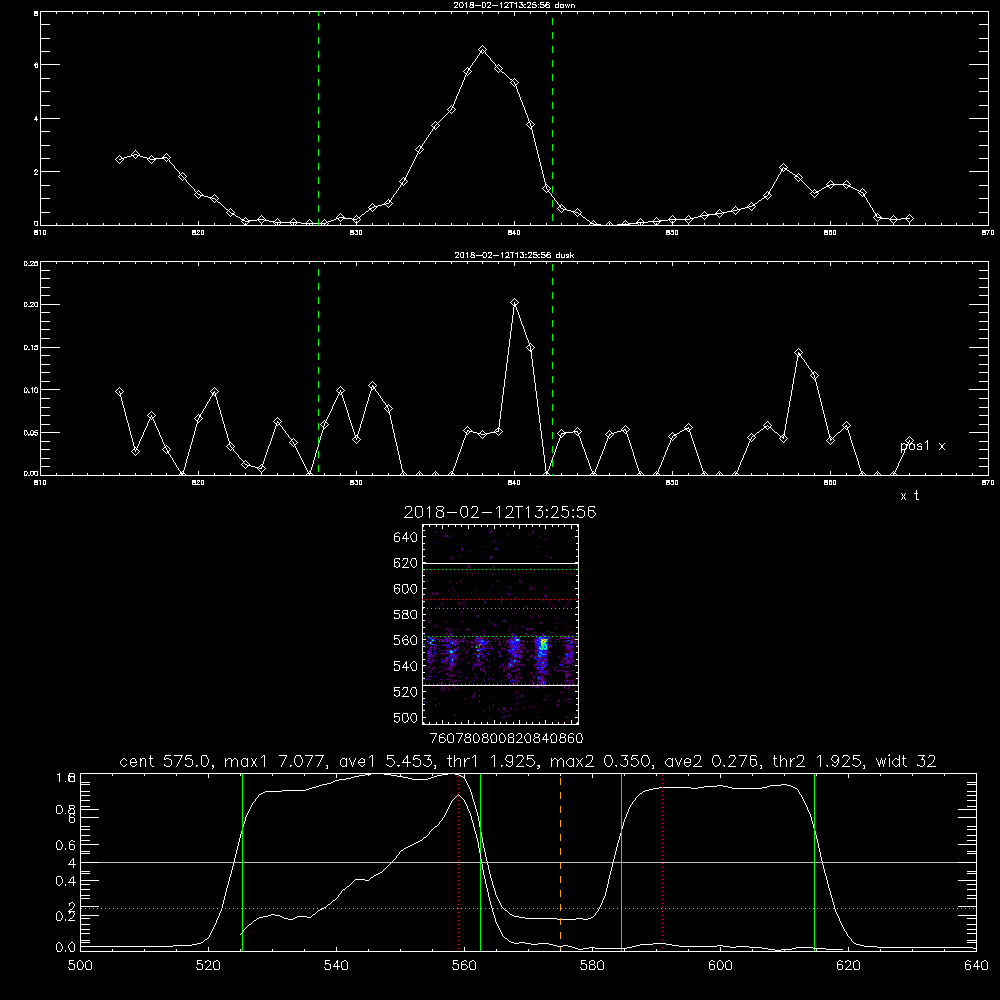This screenshot has height=1000, width=1000.
Task: Click the '580' x-axis label of bottom plot
Action: click(592, 966)
